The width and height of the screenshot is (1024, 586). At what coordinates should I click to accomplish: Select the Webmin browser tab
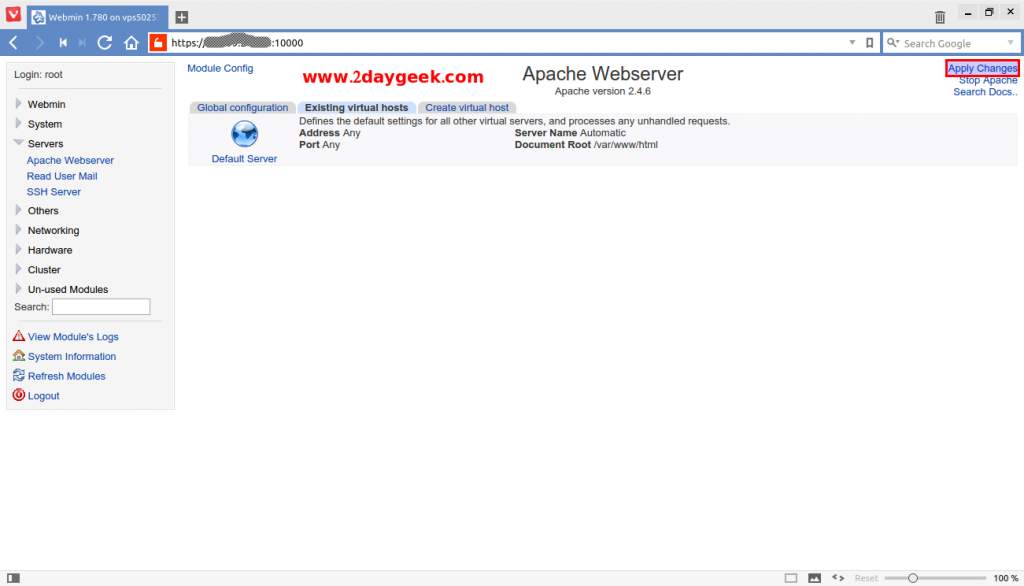(97, 17)
